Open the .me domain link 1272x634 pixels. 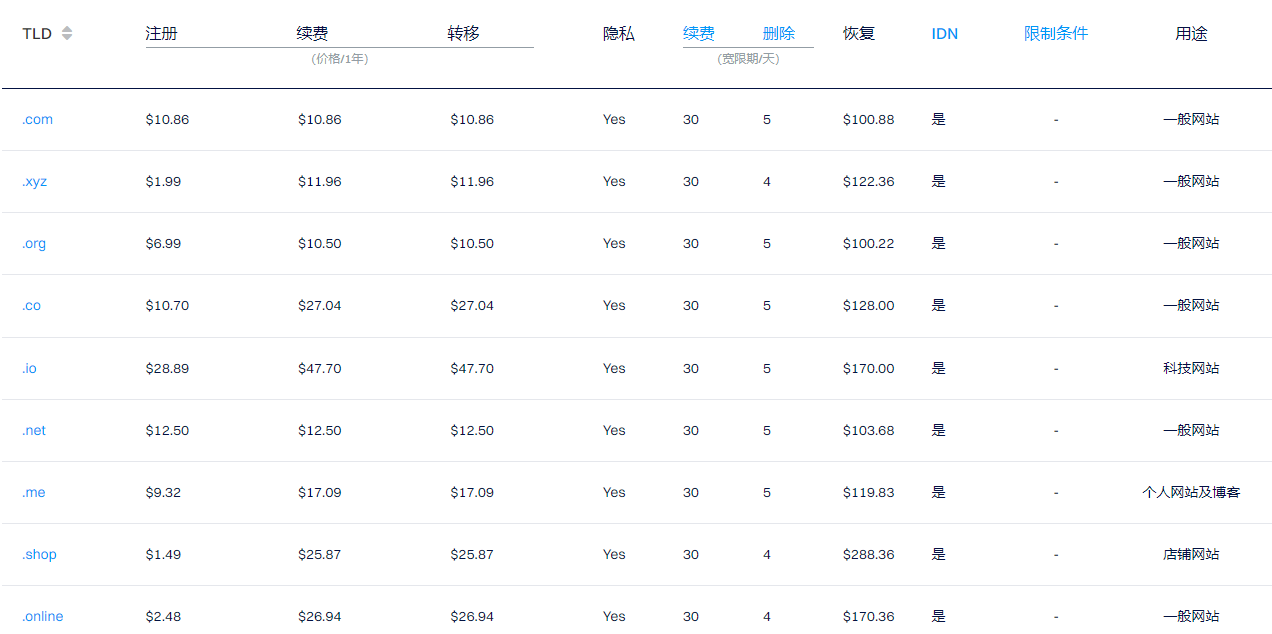pyautogui.click(x=33, y=492)
